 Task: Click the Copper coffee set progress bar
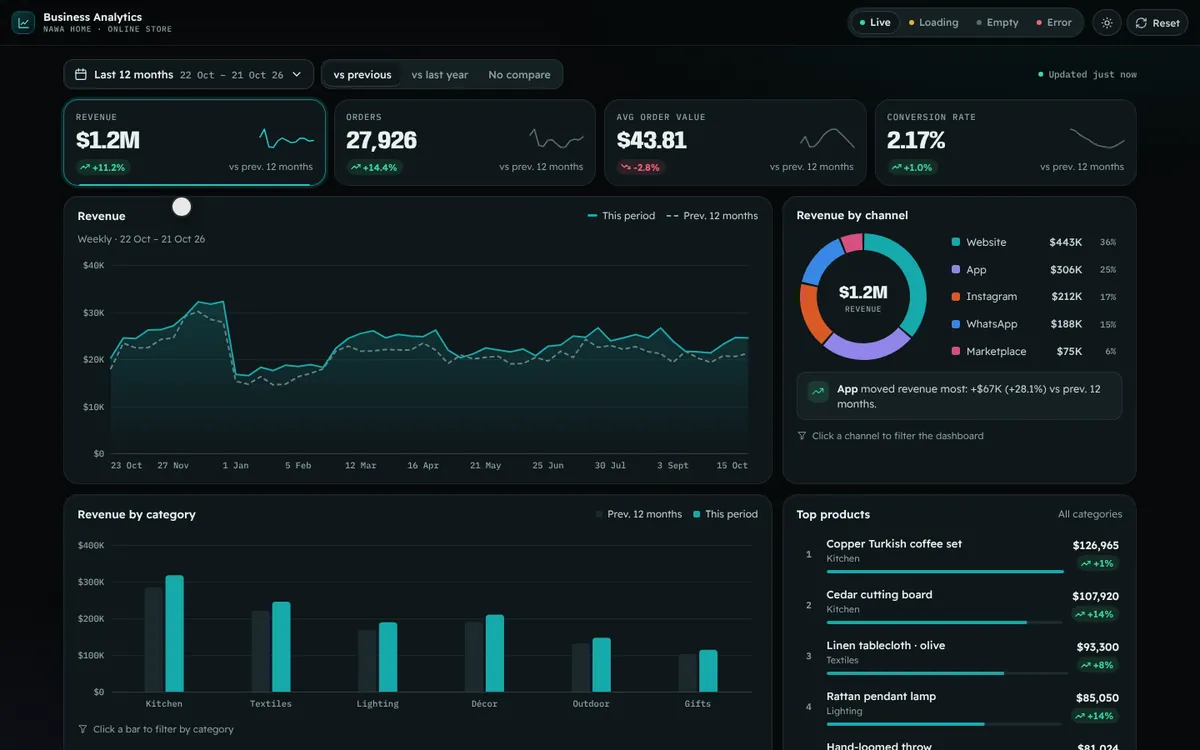pos(945,572)
